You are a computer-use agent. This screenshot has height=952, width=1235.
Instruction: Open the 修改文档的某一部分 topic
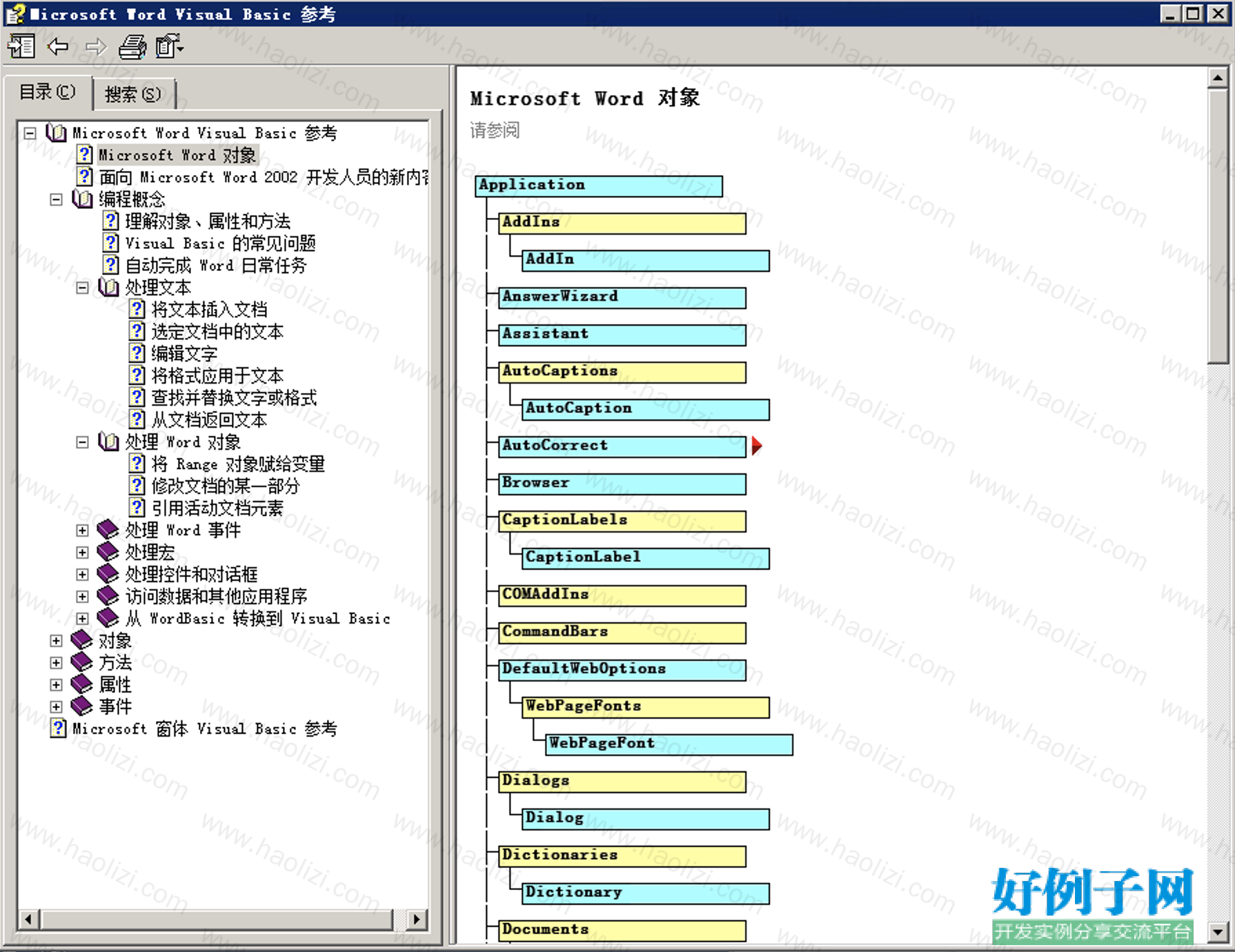[226, 486]
